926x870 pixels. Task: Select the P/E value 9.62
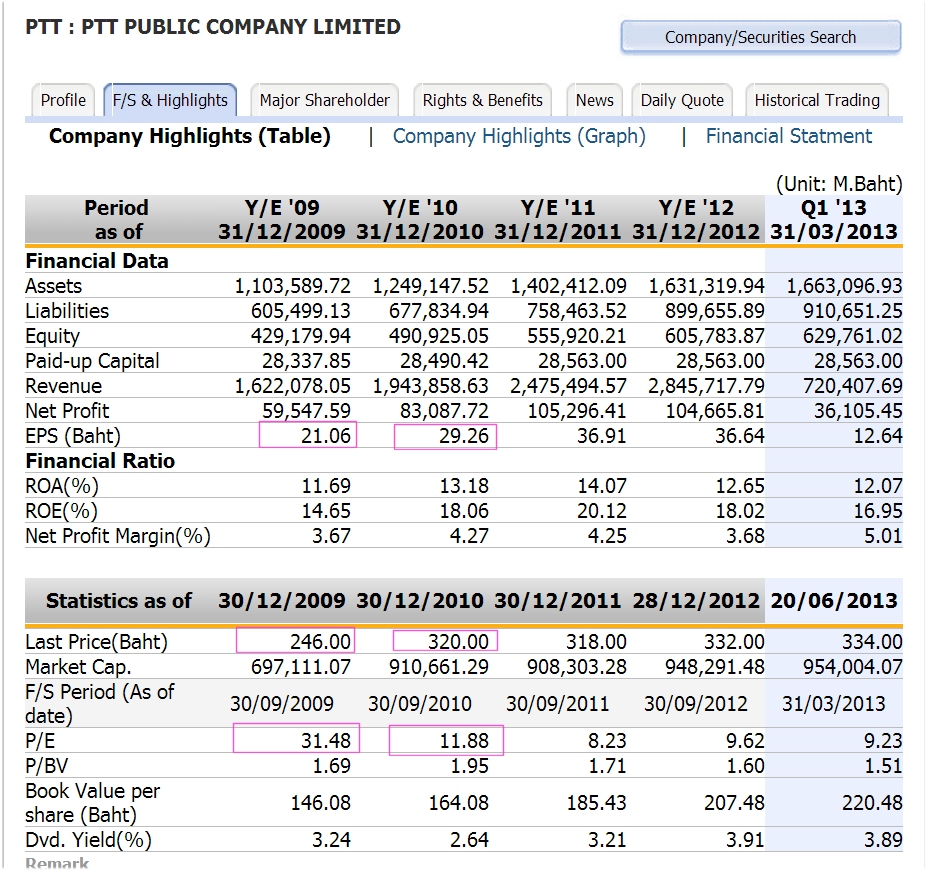(x=745, y=741)
